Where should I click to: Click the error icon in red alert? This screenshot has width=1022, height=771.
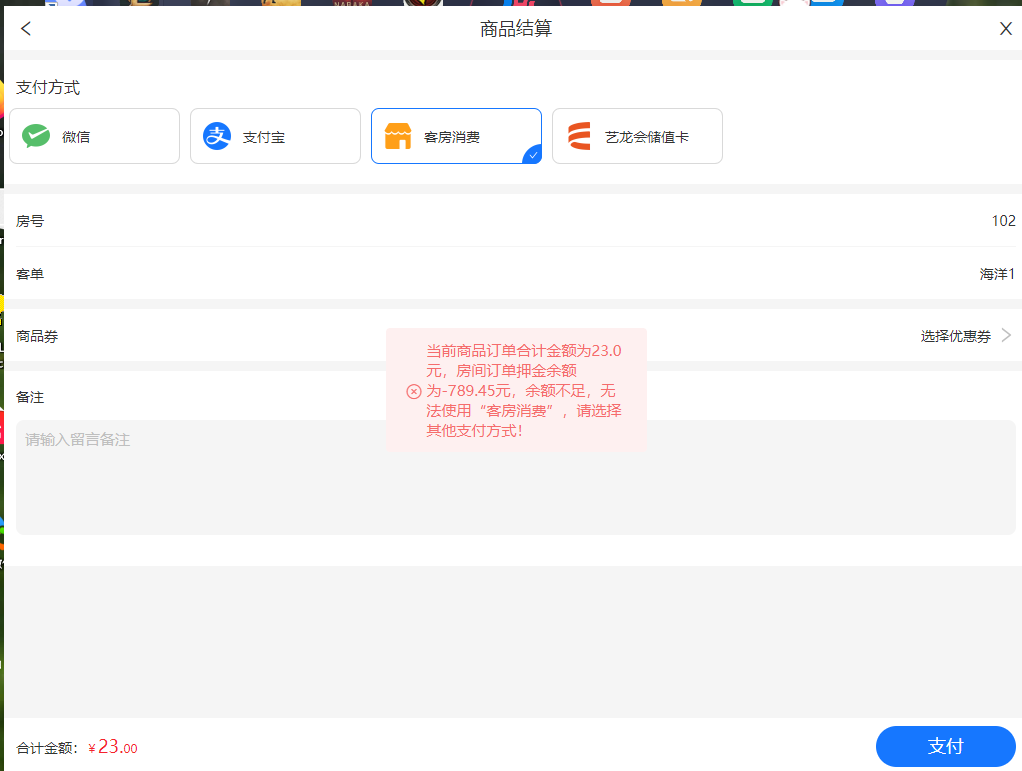413,391
